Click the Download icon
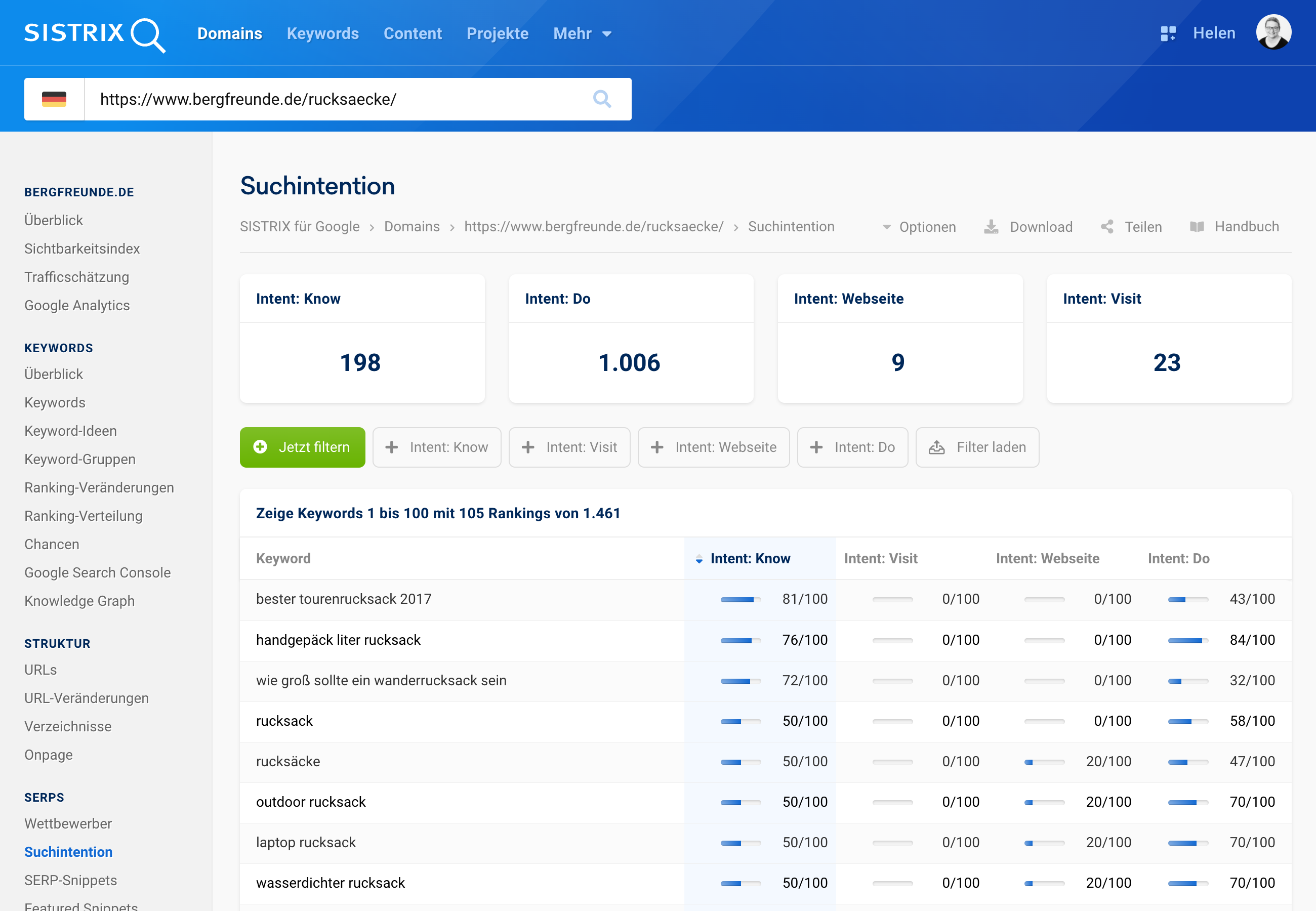The height and width of the screenshot is (911, 1316). 991,227
